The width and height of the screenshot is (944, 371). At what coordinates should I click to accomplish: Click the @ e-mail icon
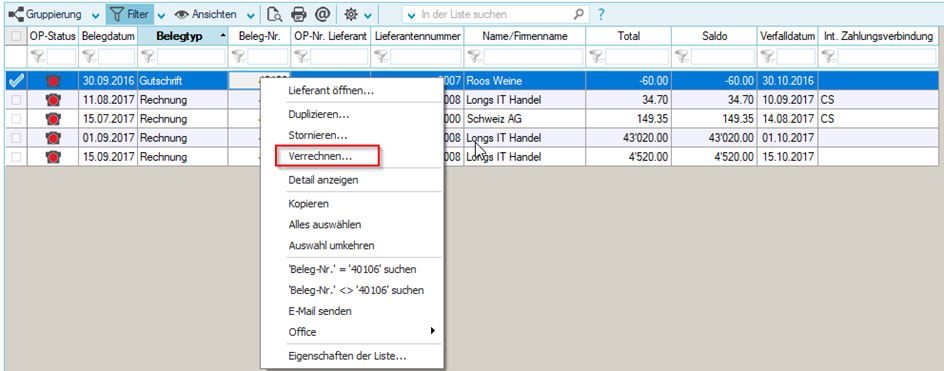coord(322,14)
